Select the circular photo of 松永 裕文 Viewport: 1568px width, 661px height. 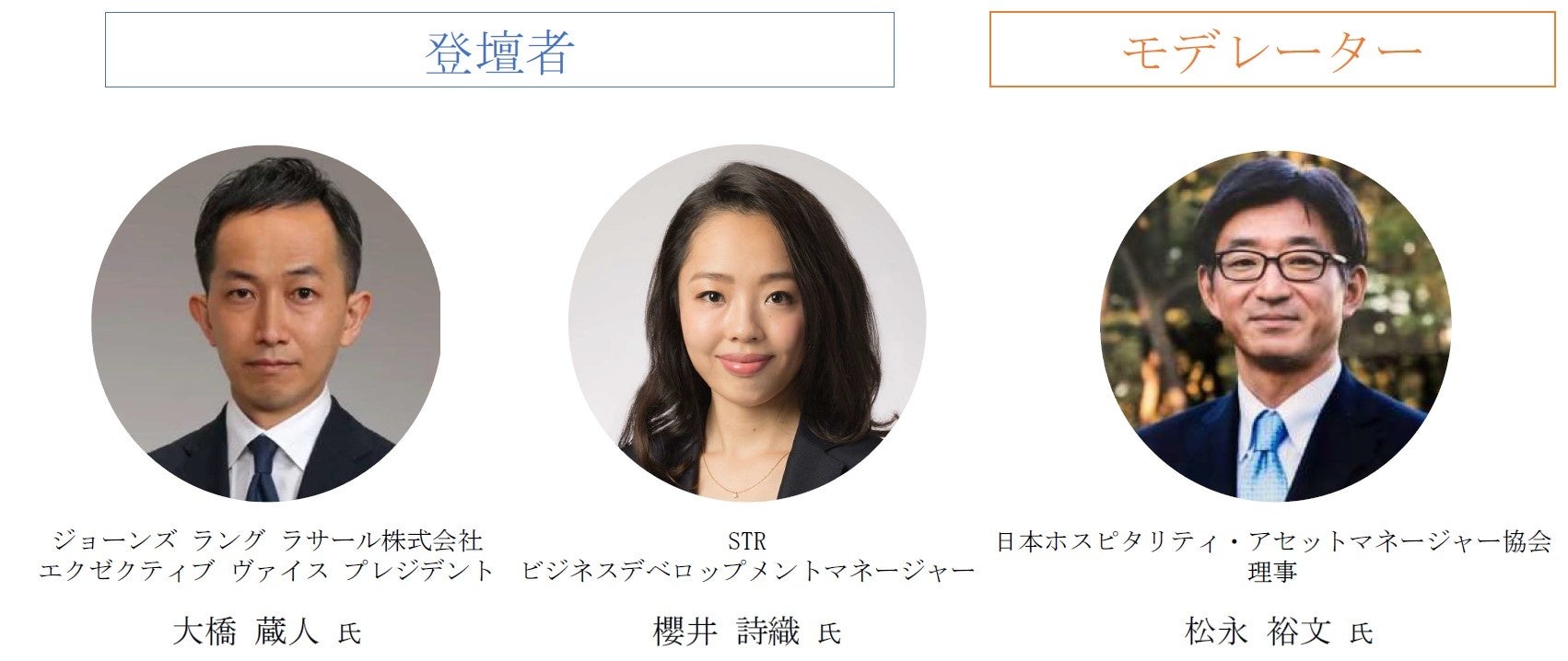[1275, 326]
